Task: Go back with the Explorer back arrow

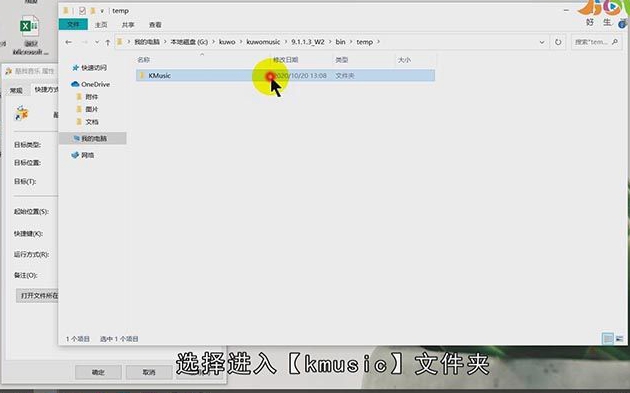Action: 69,42
